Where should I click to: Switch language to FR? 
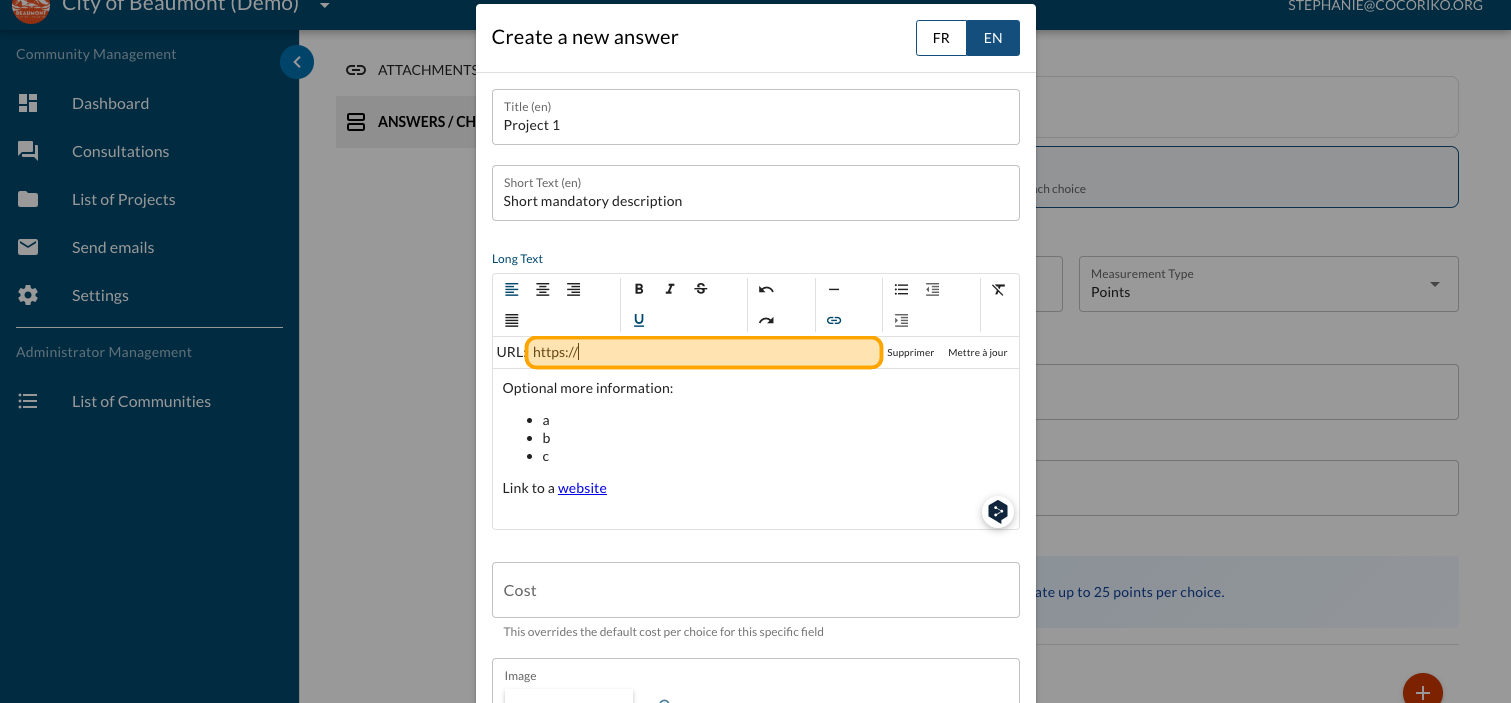pyautogui.click(x=941, y=38)
